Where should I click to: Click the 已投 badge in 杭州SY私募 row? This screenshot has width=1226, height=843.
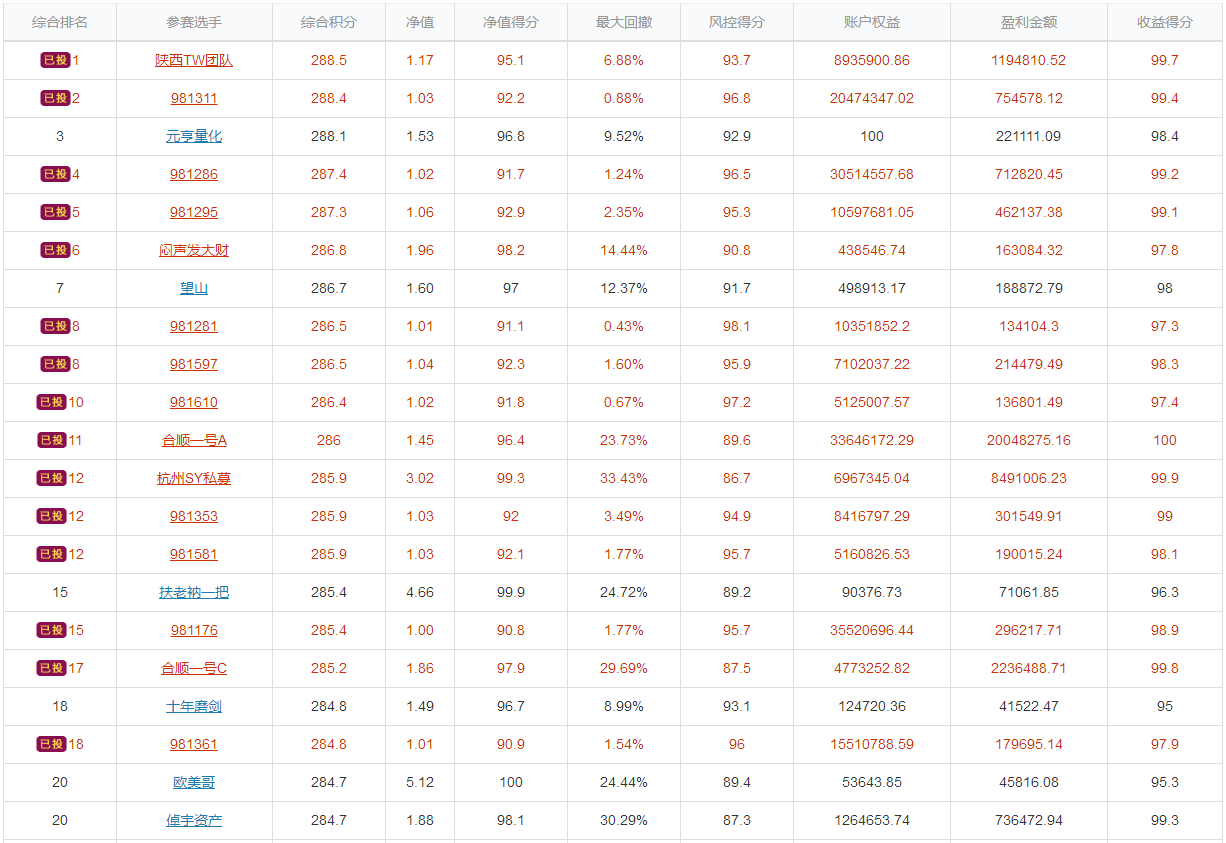coord(52,478)
